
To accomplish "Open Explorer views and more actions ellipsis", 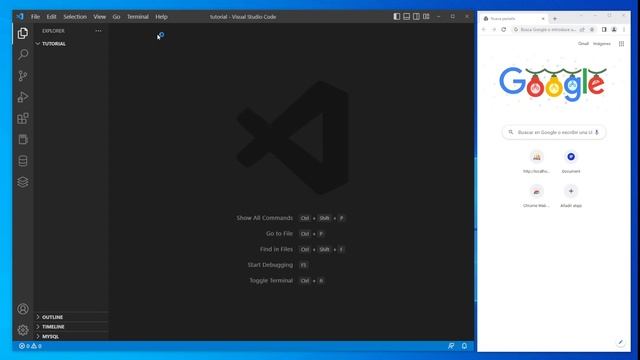I will pyautogui.click(x=98, y=31).
